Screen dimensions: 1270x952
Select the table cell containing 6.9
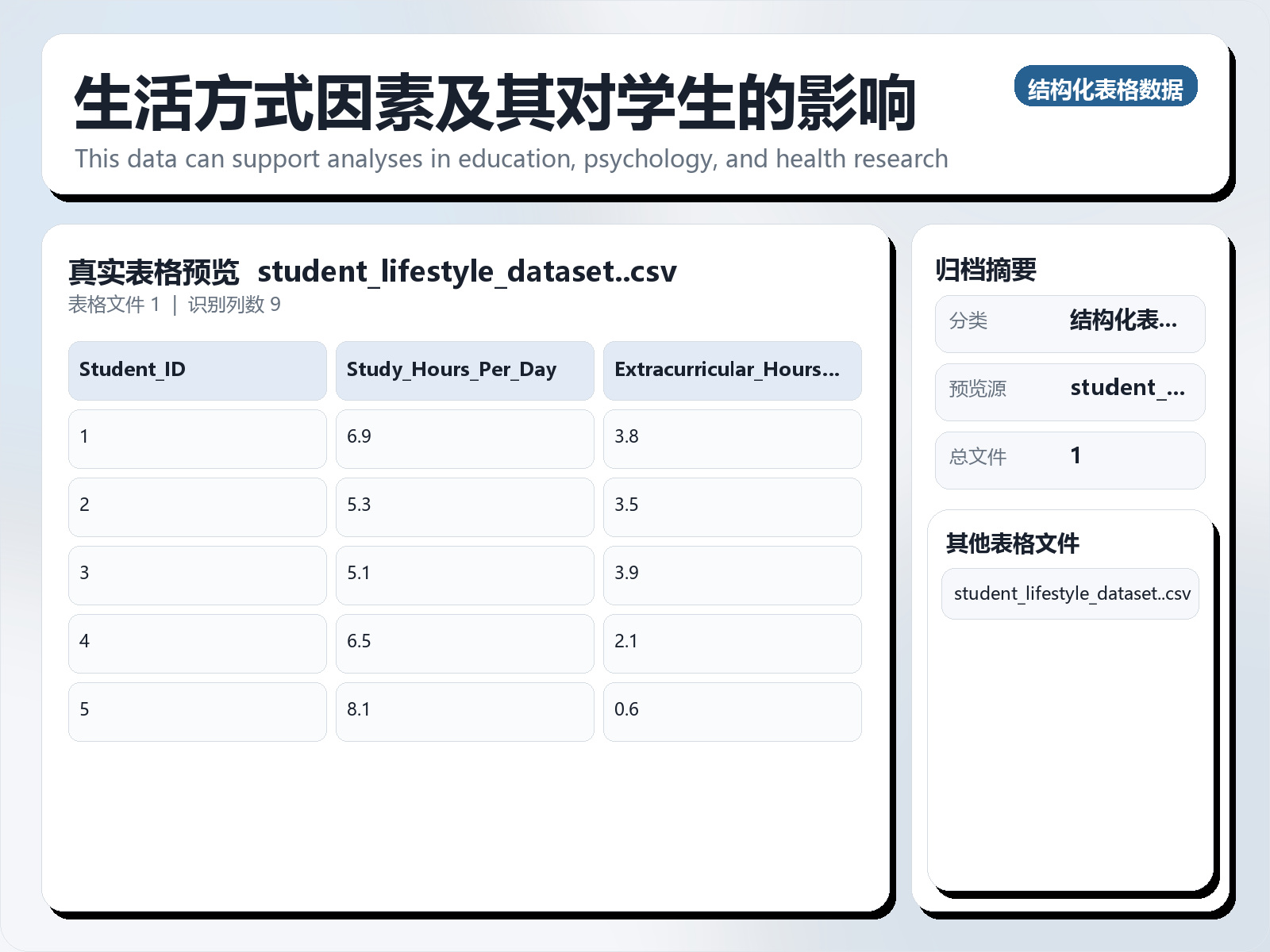click(359, 437)
